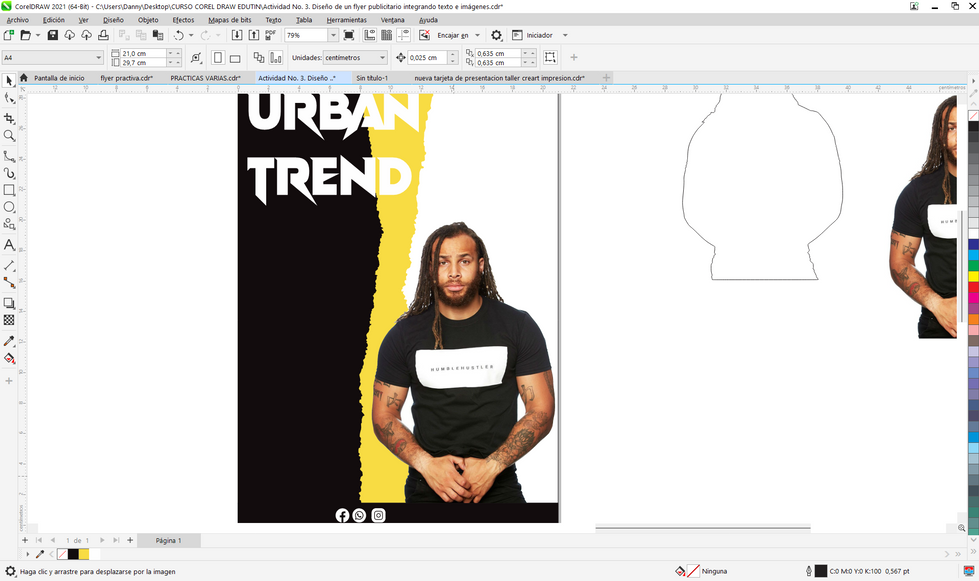Switch to the flyer practiva.cdr tab
Viewport: 979px width, 581px height.
[127, 78]
